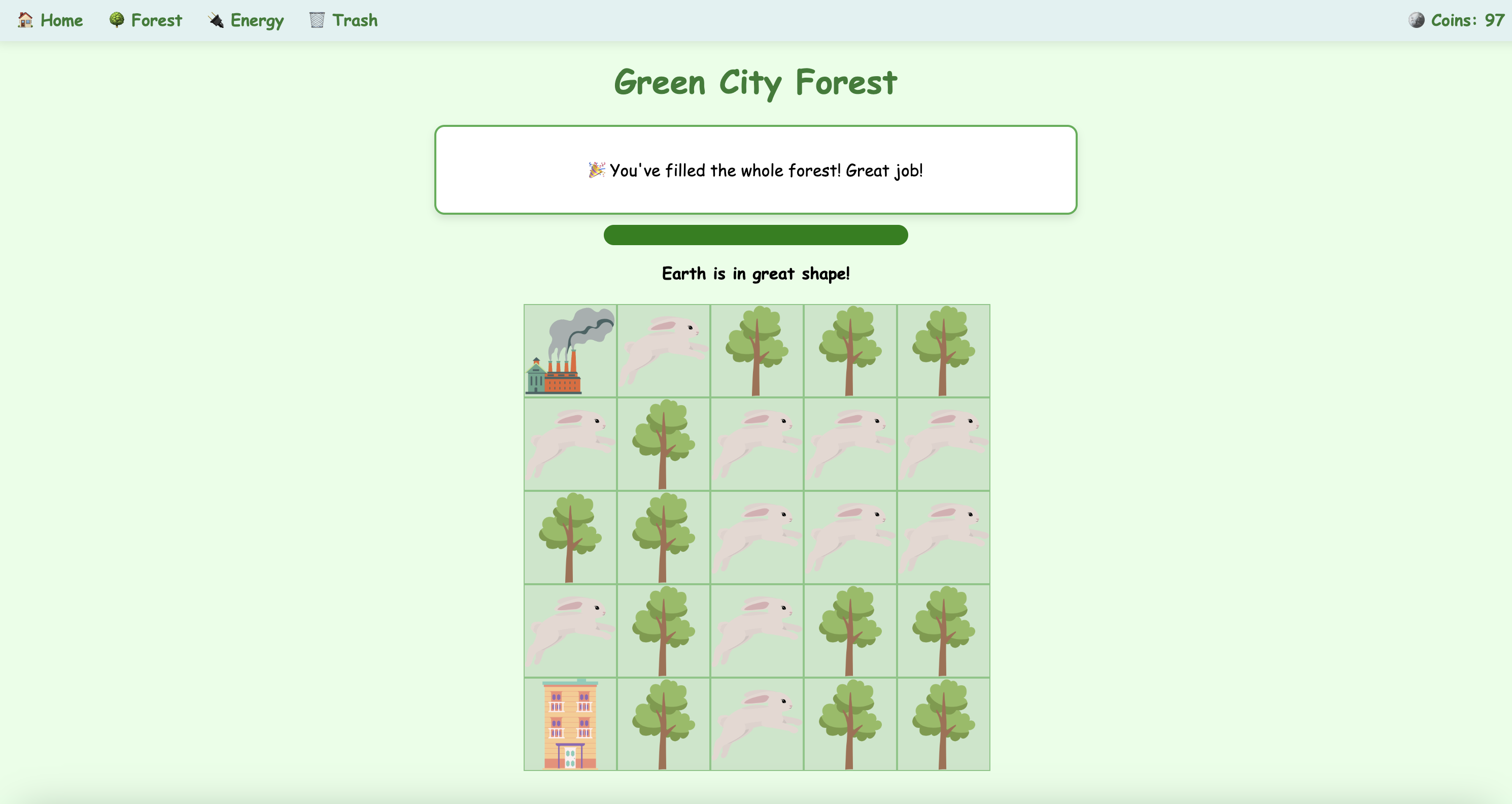This screenshot has height=804, width=1512.
Task: Click the rabbit in the bottom grid row
Action: coord(757,724)
